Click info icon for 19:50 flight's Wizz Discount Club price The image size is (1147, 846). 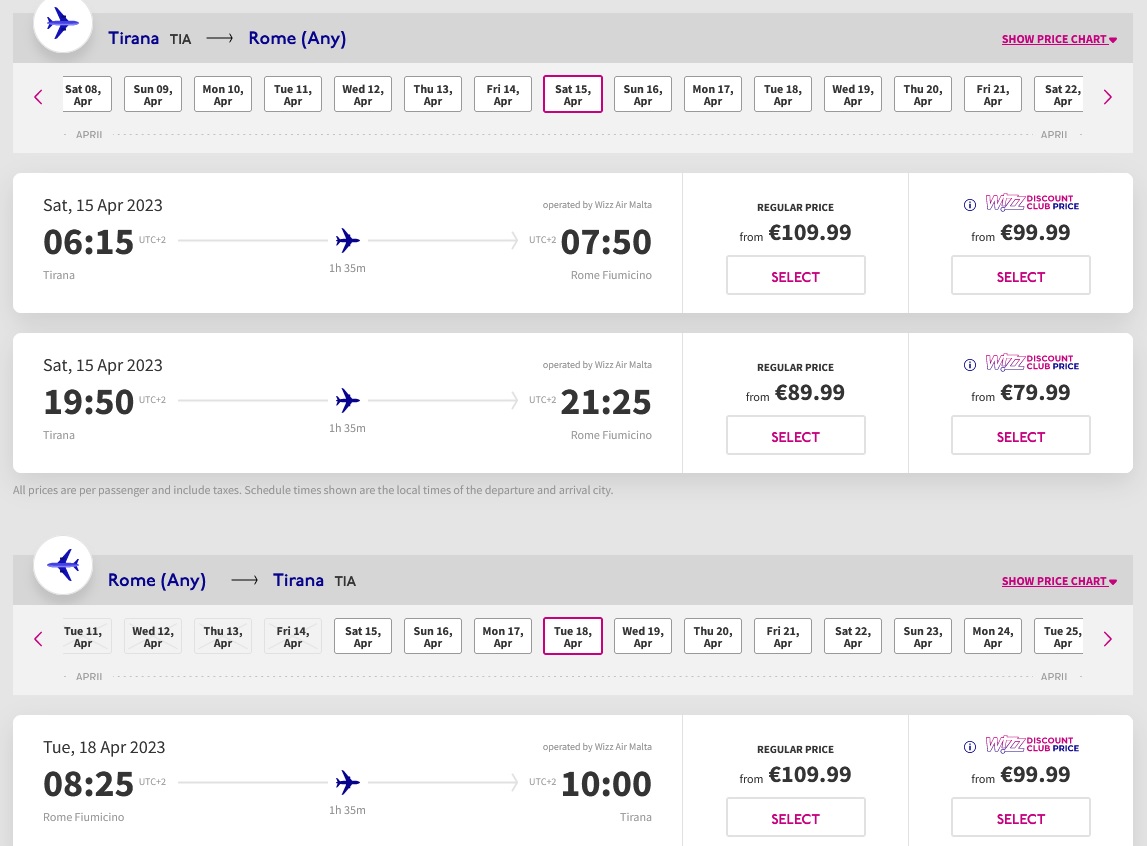[969, 365]
